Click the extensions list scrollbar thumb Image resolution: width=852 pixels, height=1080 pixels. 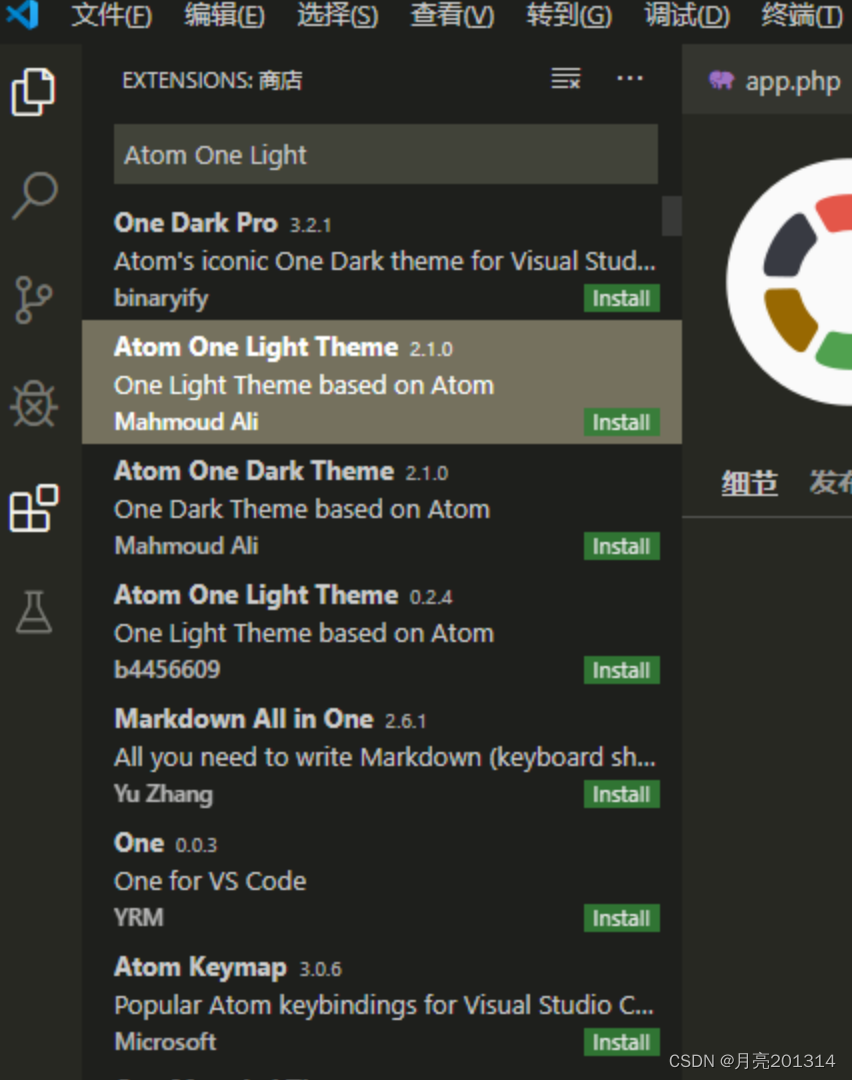pyautogui.click(x=672, y=216)
